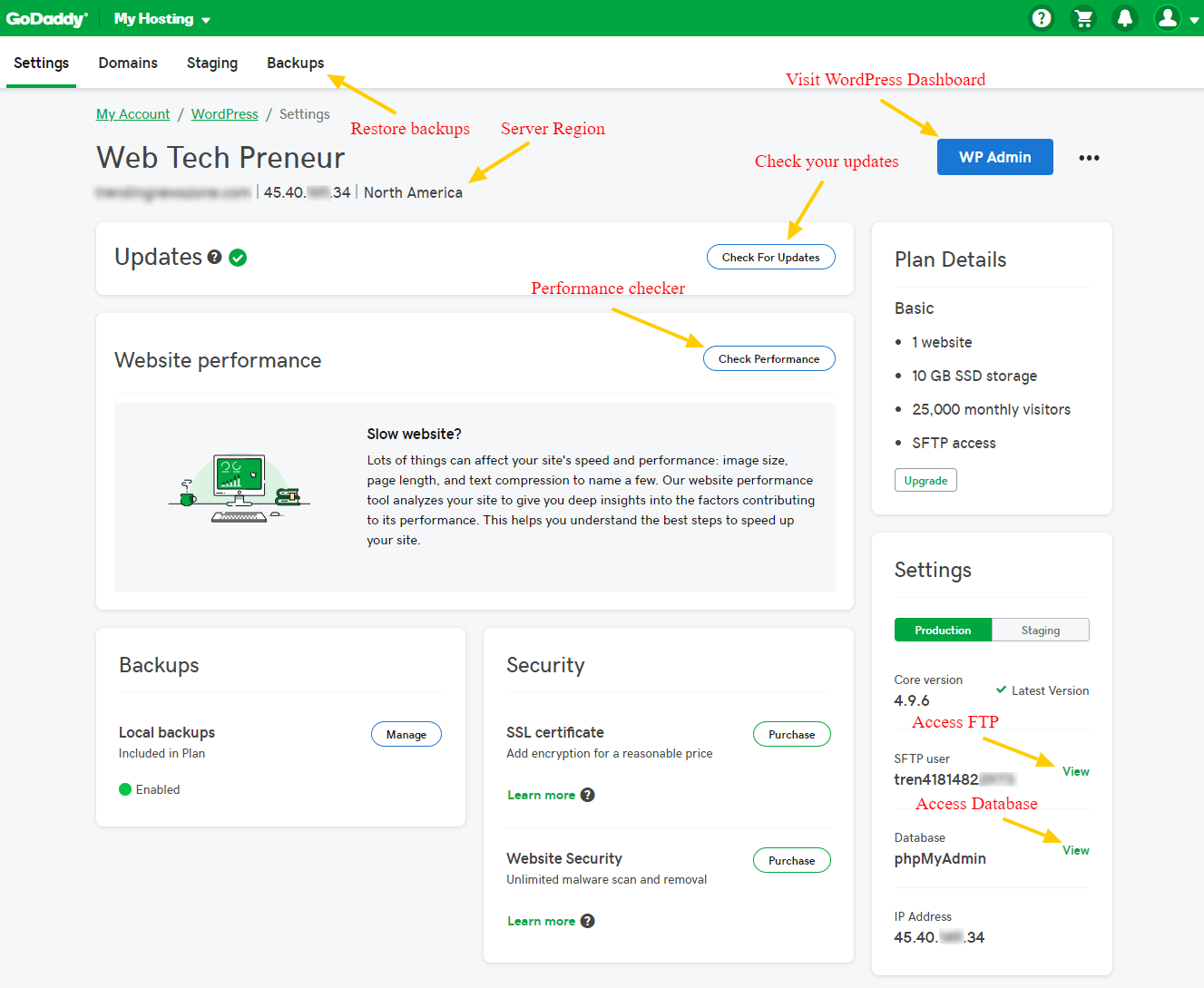Viewport: 1204px width, 988px height.
Task: Click the WP Admin button
Action: tap(994, 156)
